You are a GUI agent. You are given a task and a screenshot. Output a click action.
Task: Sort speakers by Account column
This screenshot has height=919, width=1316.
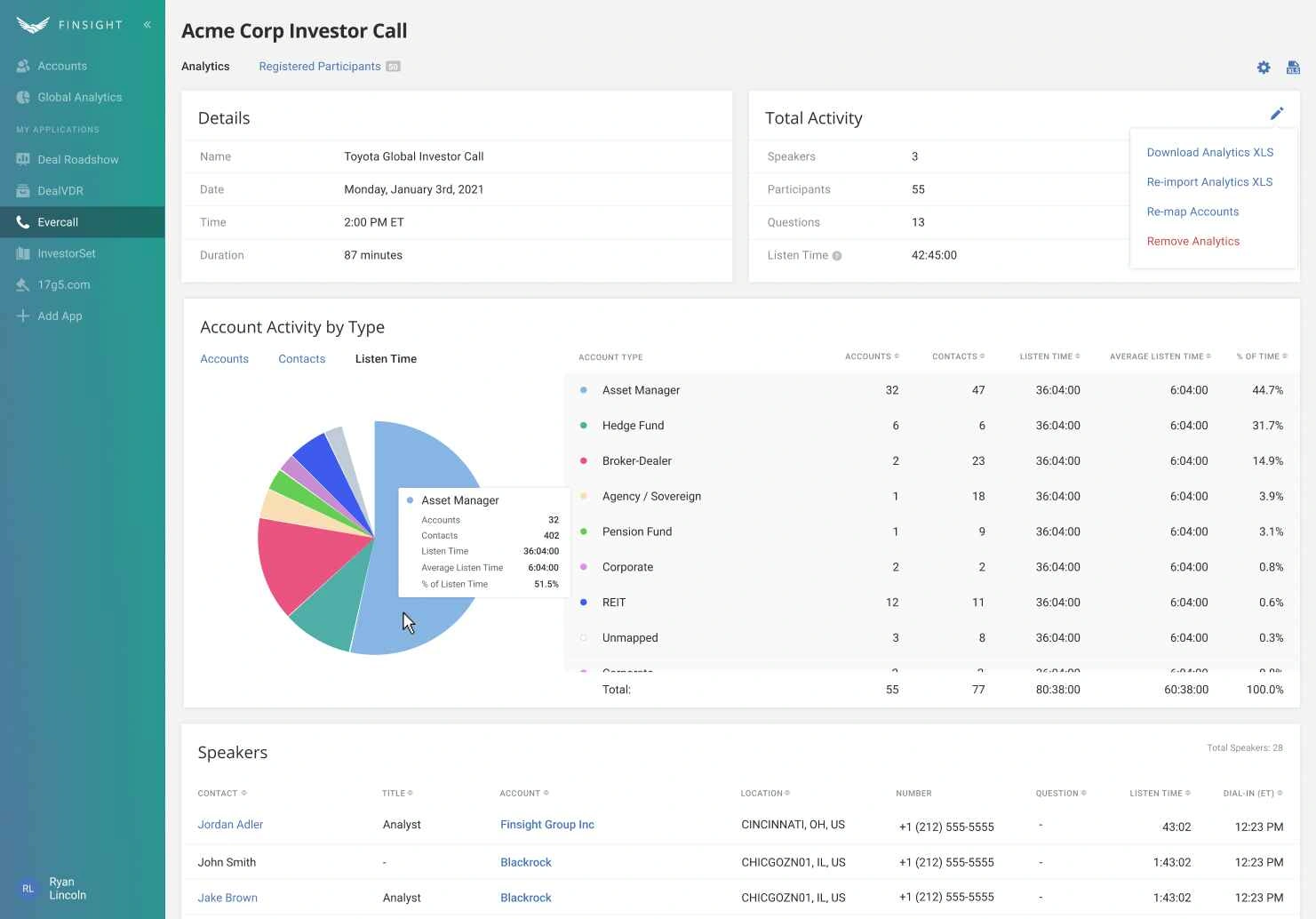(524, 794)
